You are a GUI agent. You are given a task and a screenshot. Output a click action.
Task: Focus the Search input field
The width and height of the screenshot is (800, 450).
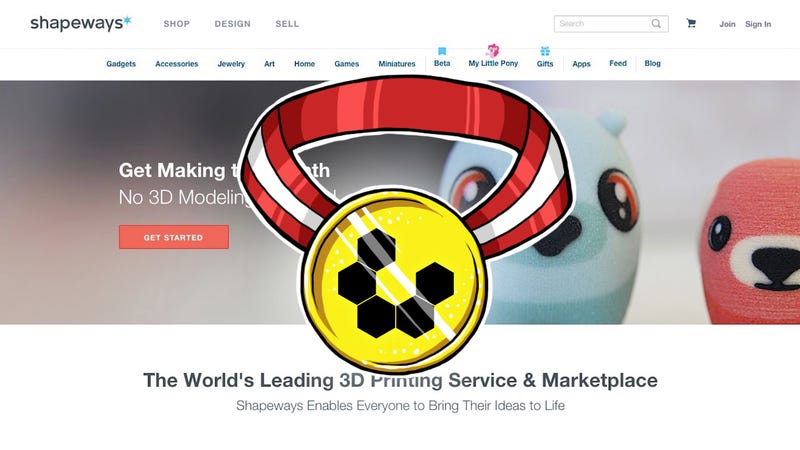611,23
